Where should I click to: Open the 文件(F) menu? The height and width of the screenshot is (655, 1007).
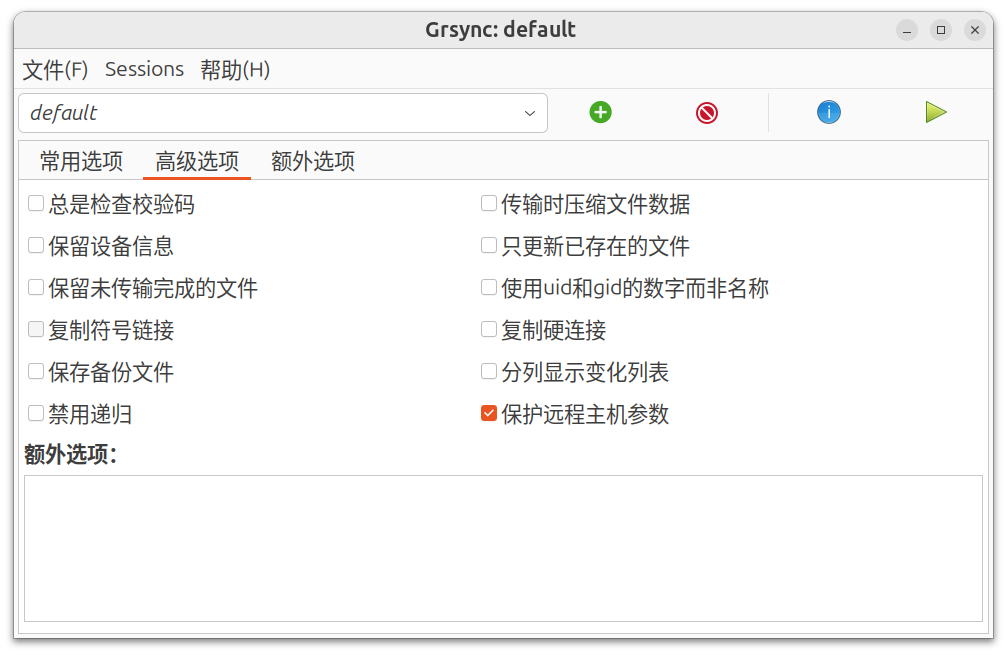pyautogui.click(x=56, y=69)
